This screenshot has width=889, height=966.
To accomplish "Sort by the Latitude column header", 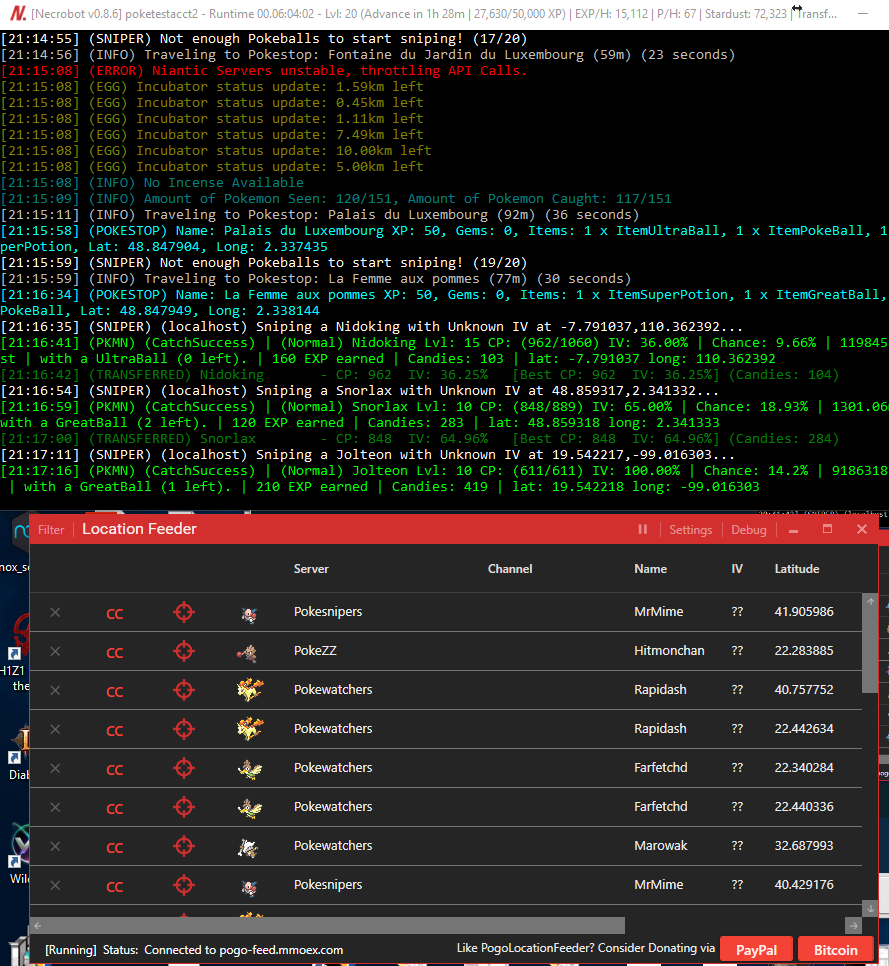I will (797, 569).
